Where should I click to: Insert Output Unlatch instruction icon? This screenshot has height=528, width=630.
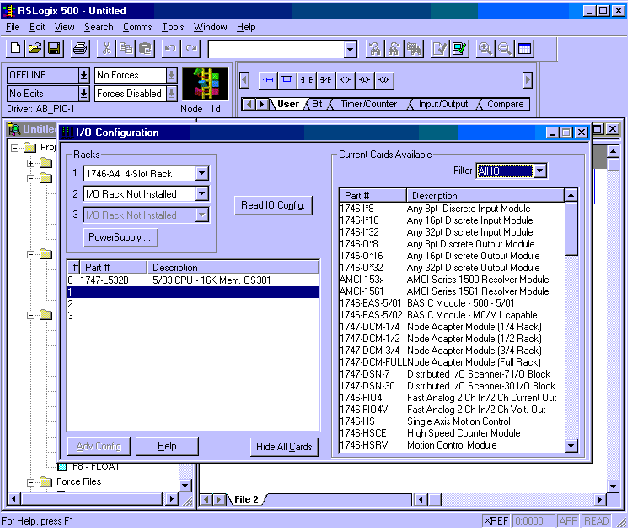(384, 80)
